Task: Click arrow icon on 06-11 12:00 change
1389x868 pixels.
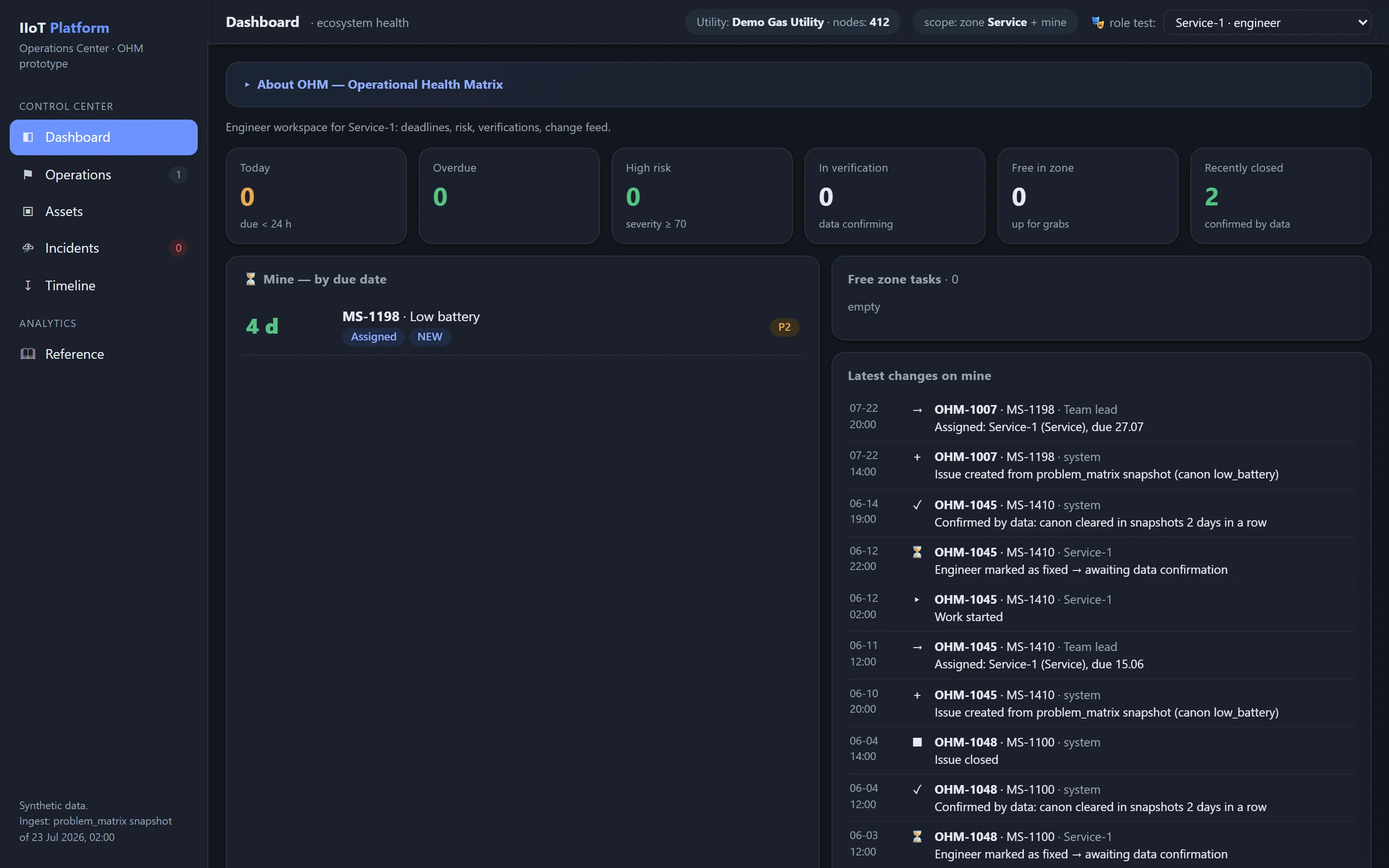Action: click(917, 647)
